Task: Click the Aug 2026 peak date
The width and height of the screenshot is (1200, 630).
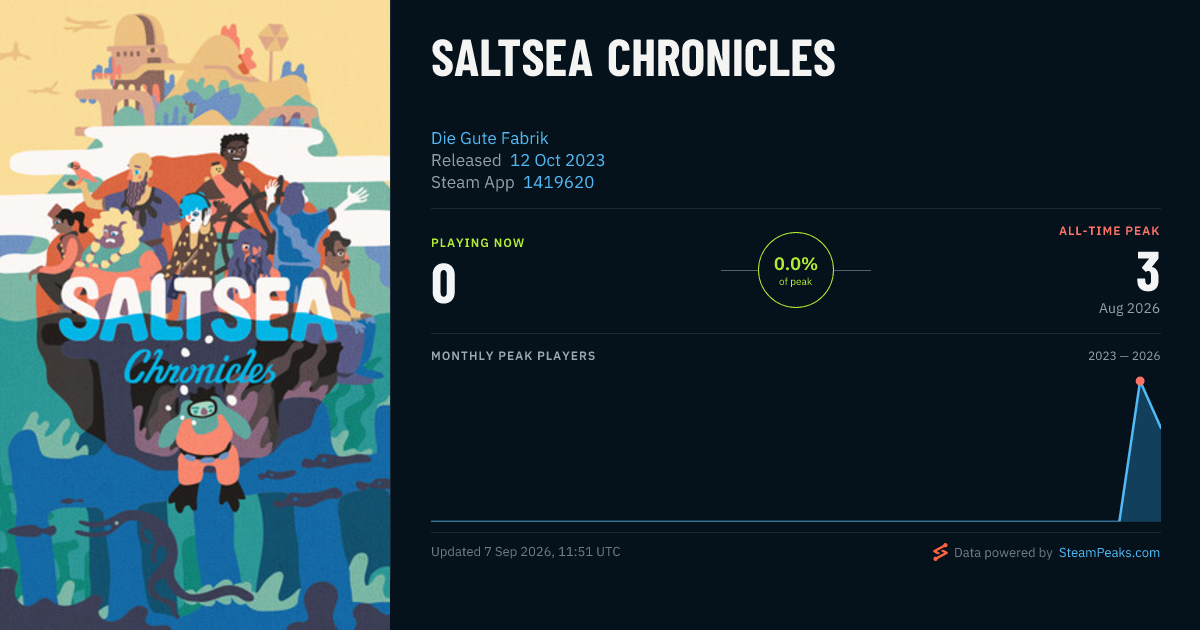Action: tap(1129, 308)
